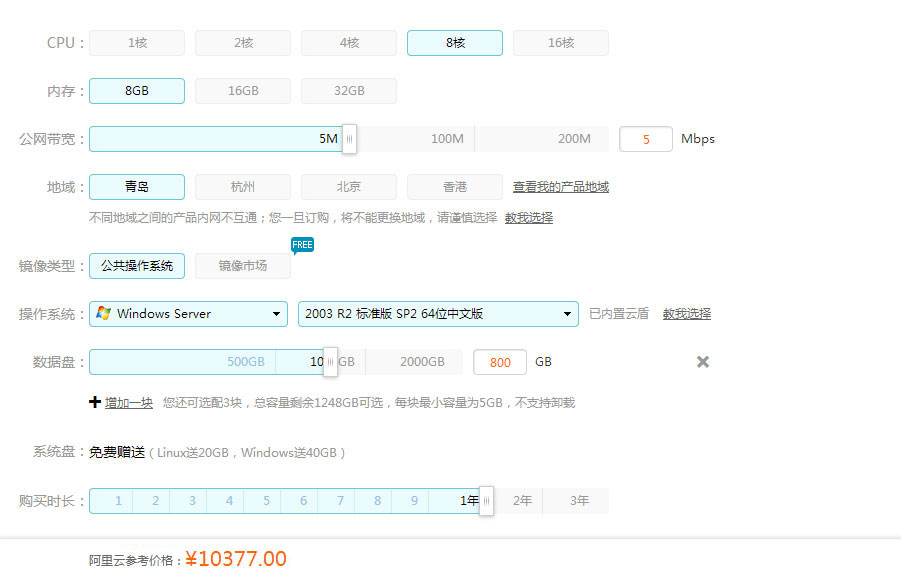Screen dimensions: 901x585
Task: Click 增加一块 link to add disk
Action: tap(129, 403)
